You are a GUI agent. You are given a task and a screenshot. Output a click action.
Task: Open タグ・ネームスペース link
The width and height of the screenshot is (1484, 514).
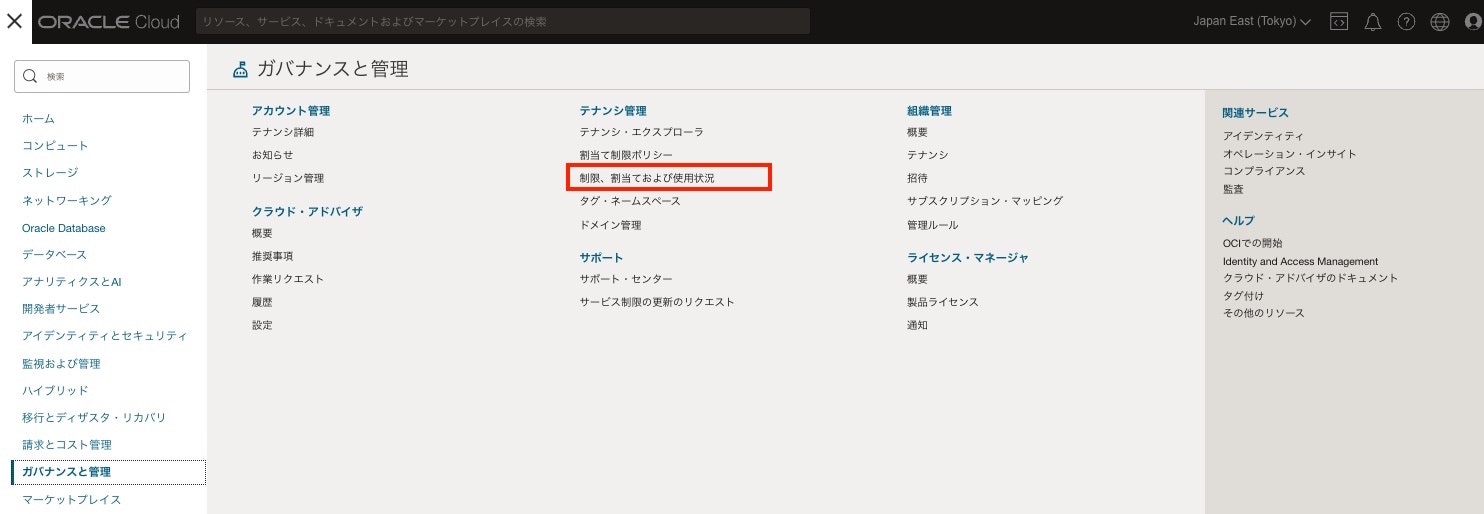(x=630, y=201)
